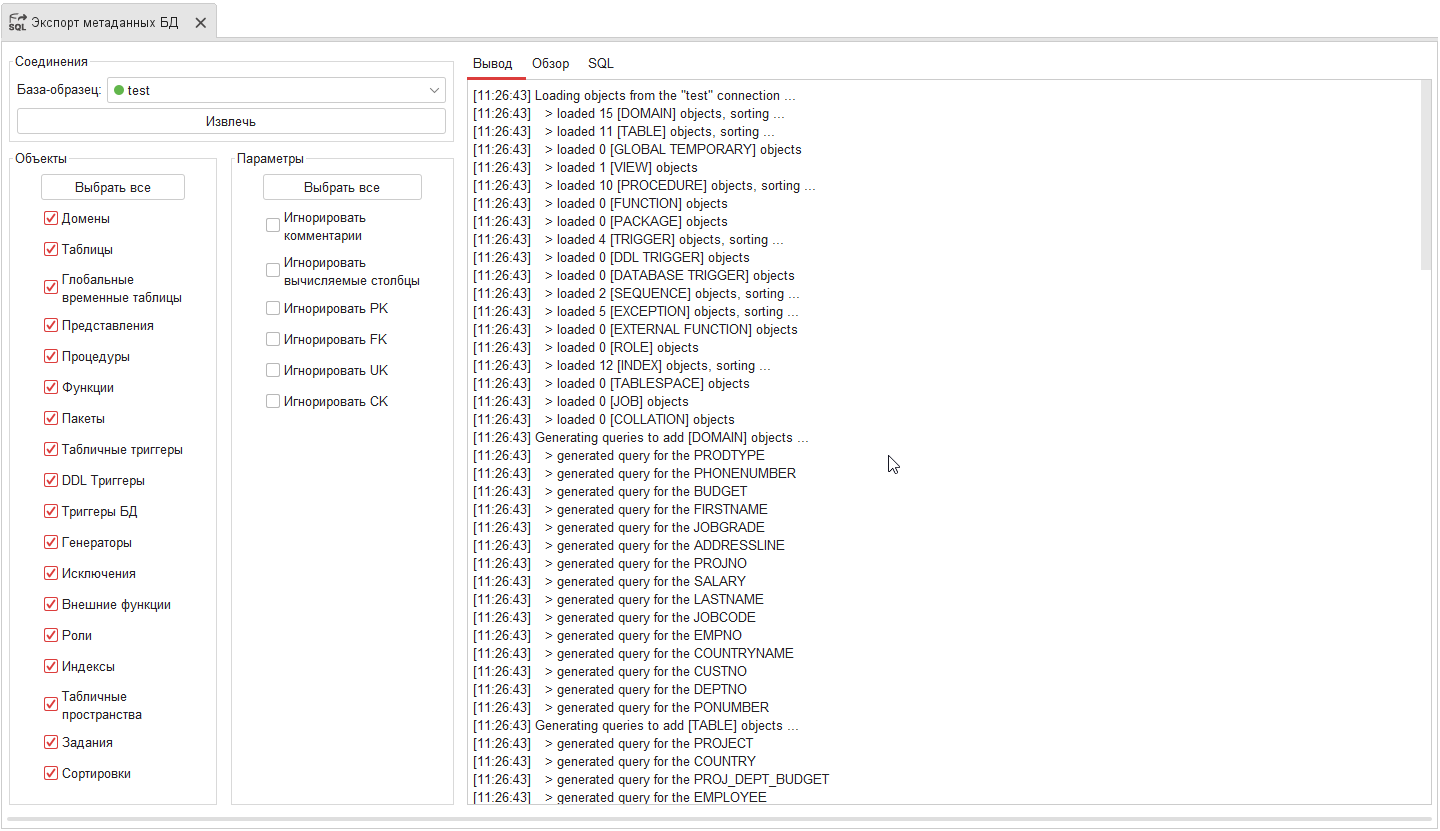Viewport: 1440px width, 831px height.
Task: Open the SQL tab
Action: coord(601,63)
